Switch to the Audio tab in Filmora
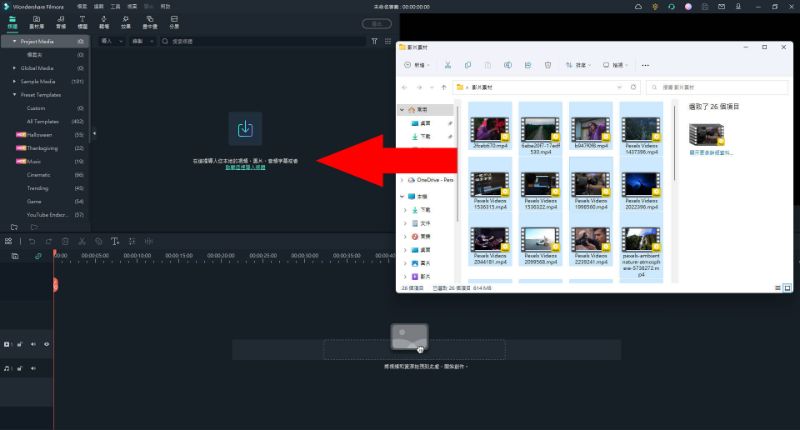 click(61, 22)
